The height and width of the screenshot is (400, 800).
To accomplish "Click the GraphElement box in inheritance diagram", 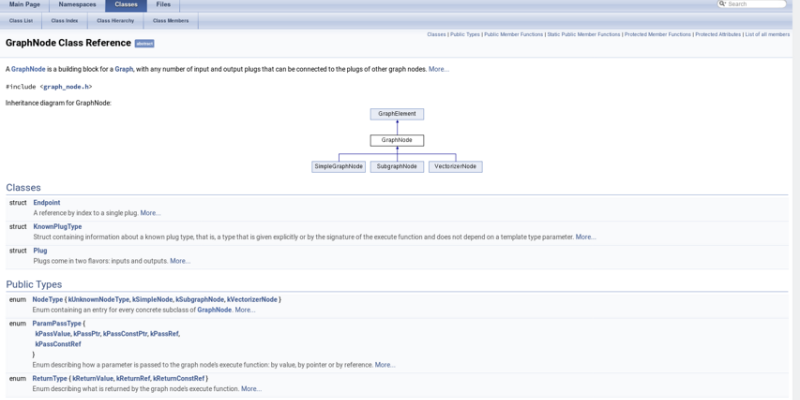I will [397, 114].
